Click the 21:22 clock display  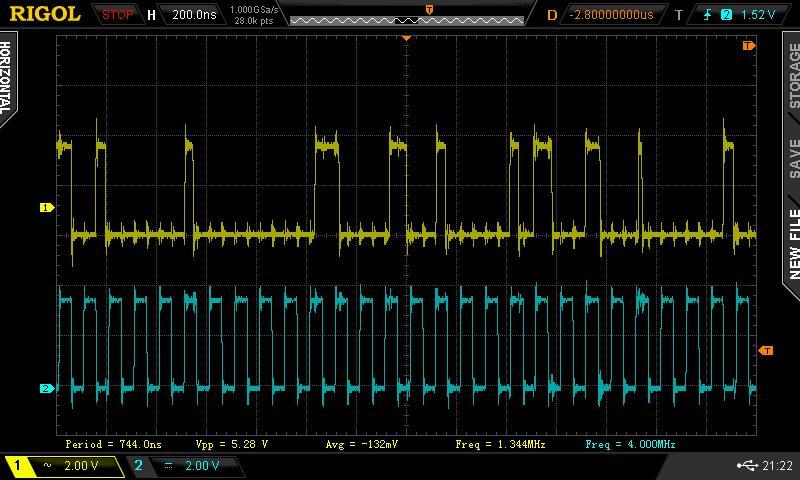click(777, 465)
